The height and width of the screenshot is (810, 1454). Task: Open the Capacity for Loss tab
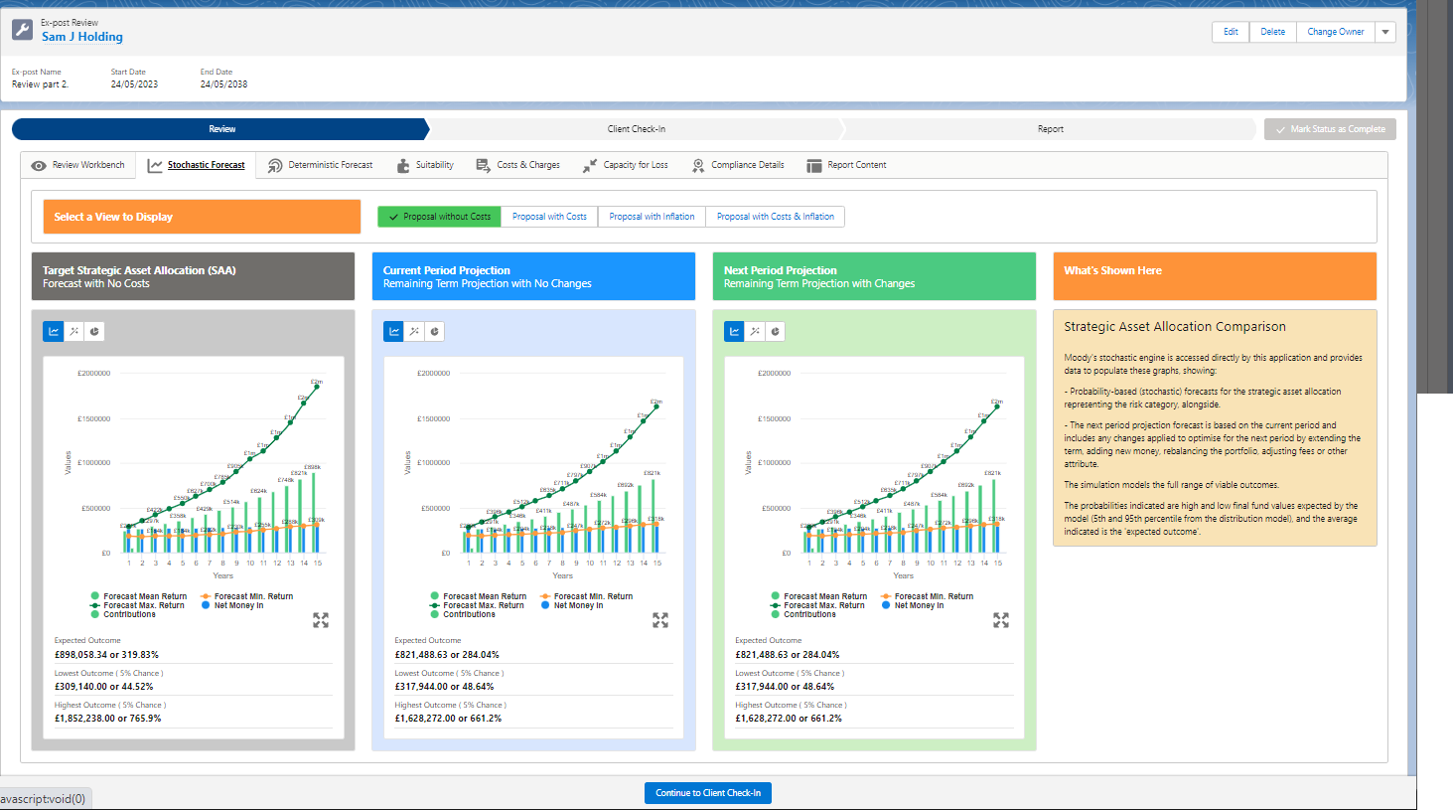(626, 165)
